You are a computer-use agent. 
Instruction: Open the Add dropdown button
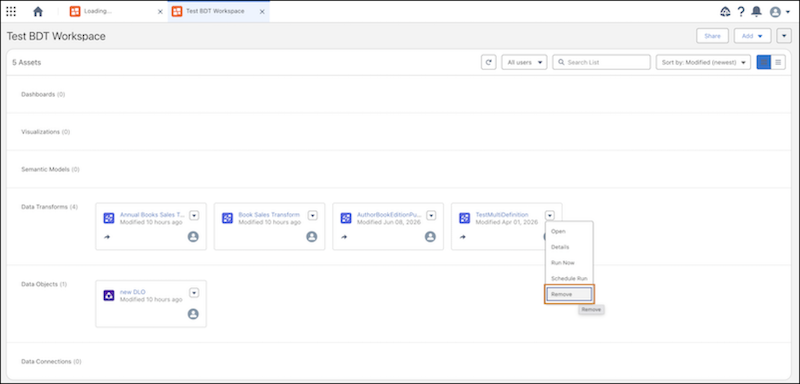pyautogui.click(x=753, y=36)
